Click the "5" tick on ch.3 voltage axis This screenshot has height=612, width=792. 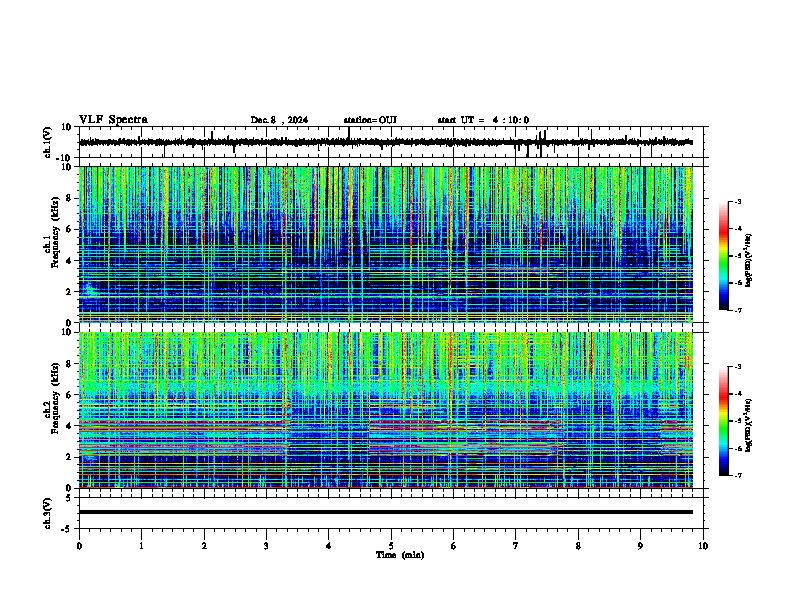tap(70, 497)
